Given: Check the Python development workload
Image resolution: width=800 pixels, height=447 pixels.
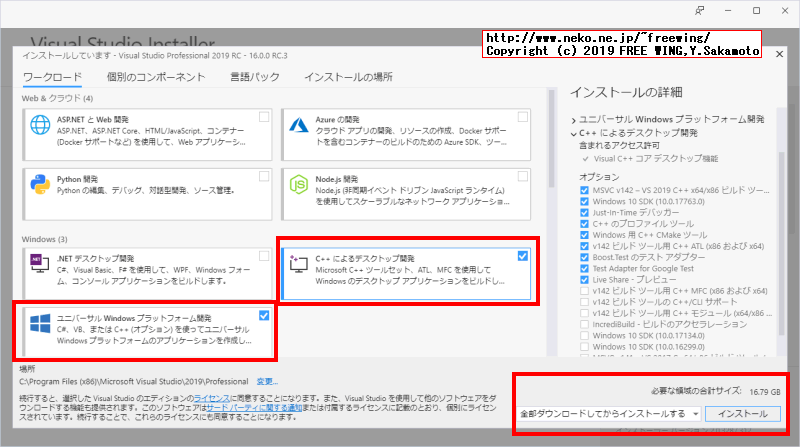Looking at the screenshot, I should (264, 177).
